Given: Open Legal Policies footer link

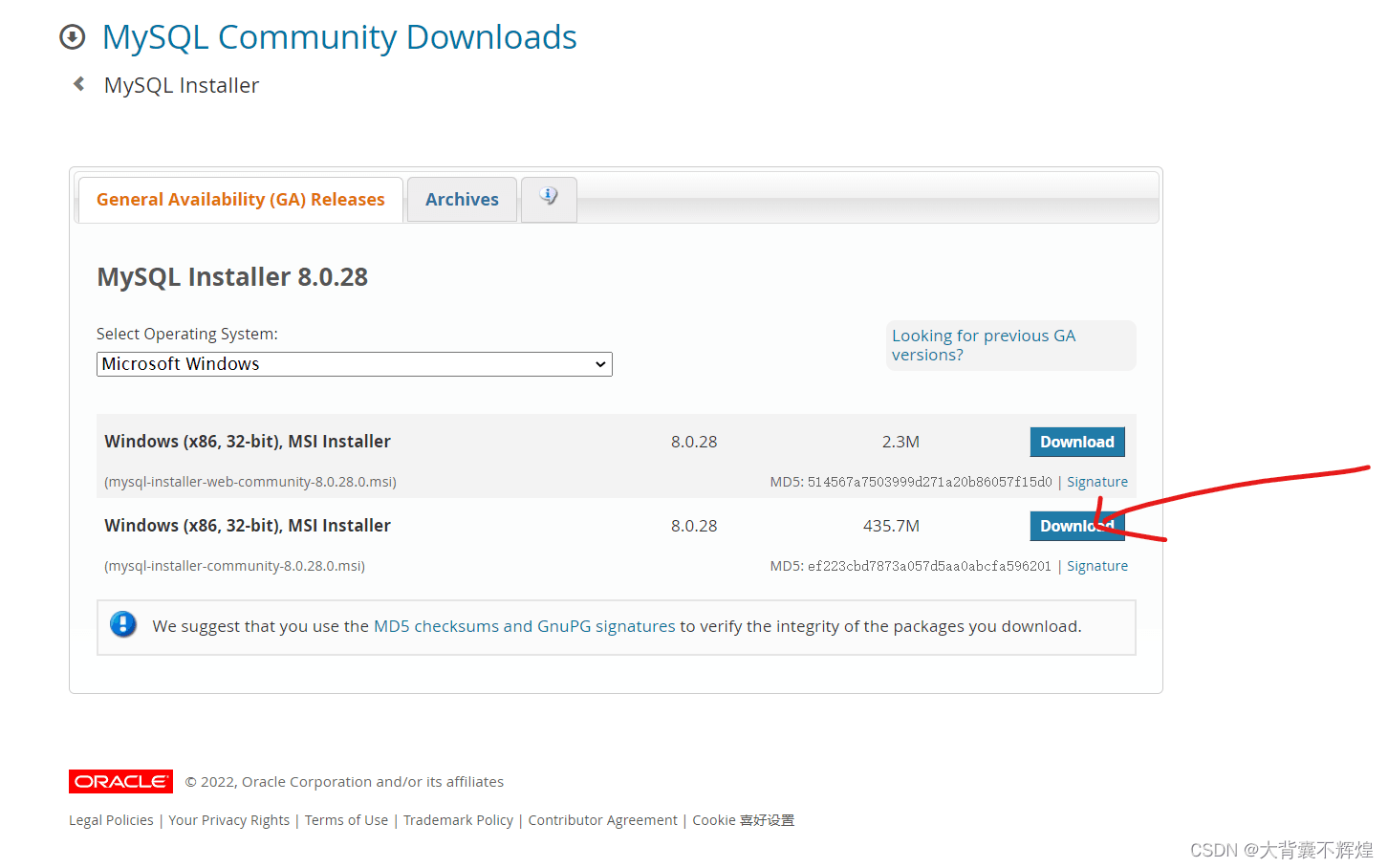Looking at the screenshot, I should 111,820.
